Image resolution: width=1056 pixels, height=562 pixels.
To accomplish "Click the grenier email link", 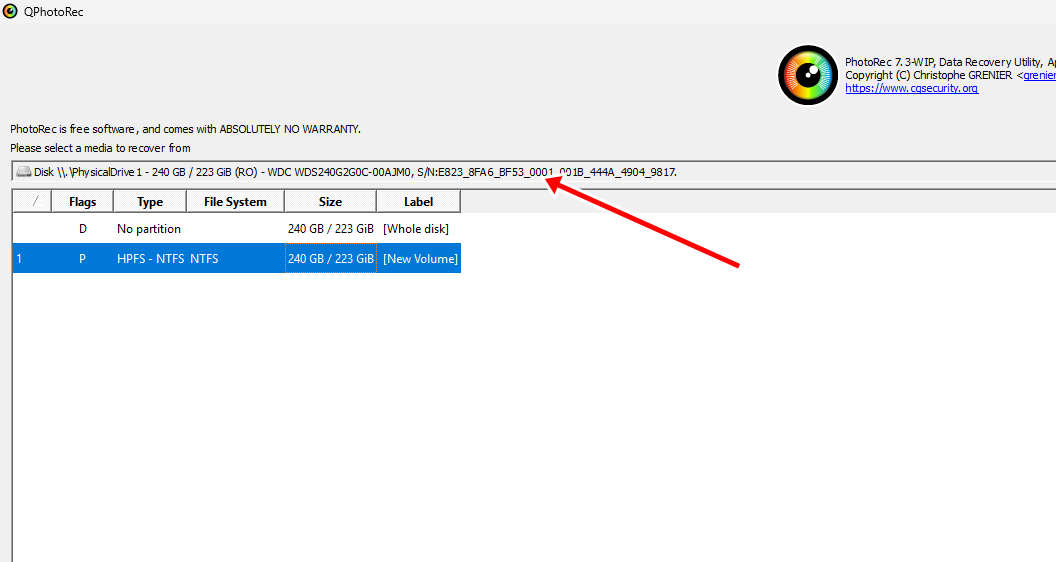I will 1039,75.
